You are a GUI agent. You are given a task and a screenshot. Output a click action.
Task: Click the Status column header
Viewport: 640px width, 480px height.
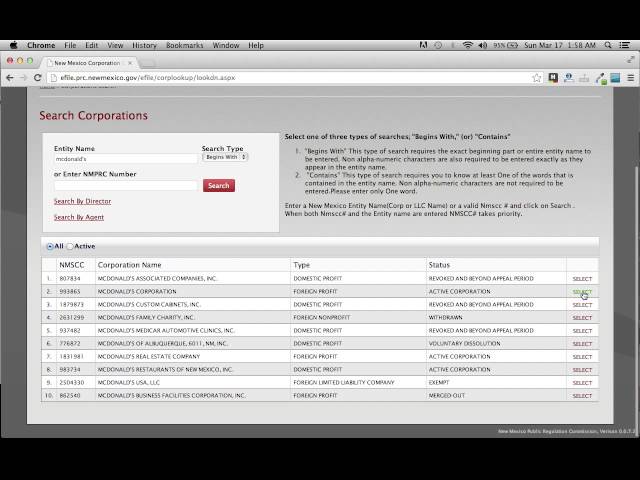[439, 265]
